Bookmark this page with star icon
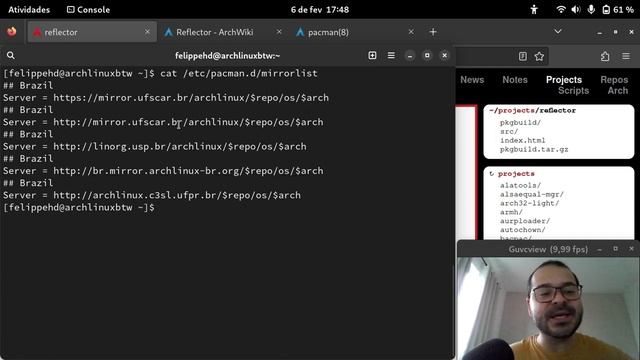The height and width of the screenshot is (360, 640). 539,56
